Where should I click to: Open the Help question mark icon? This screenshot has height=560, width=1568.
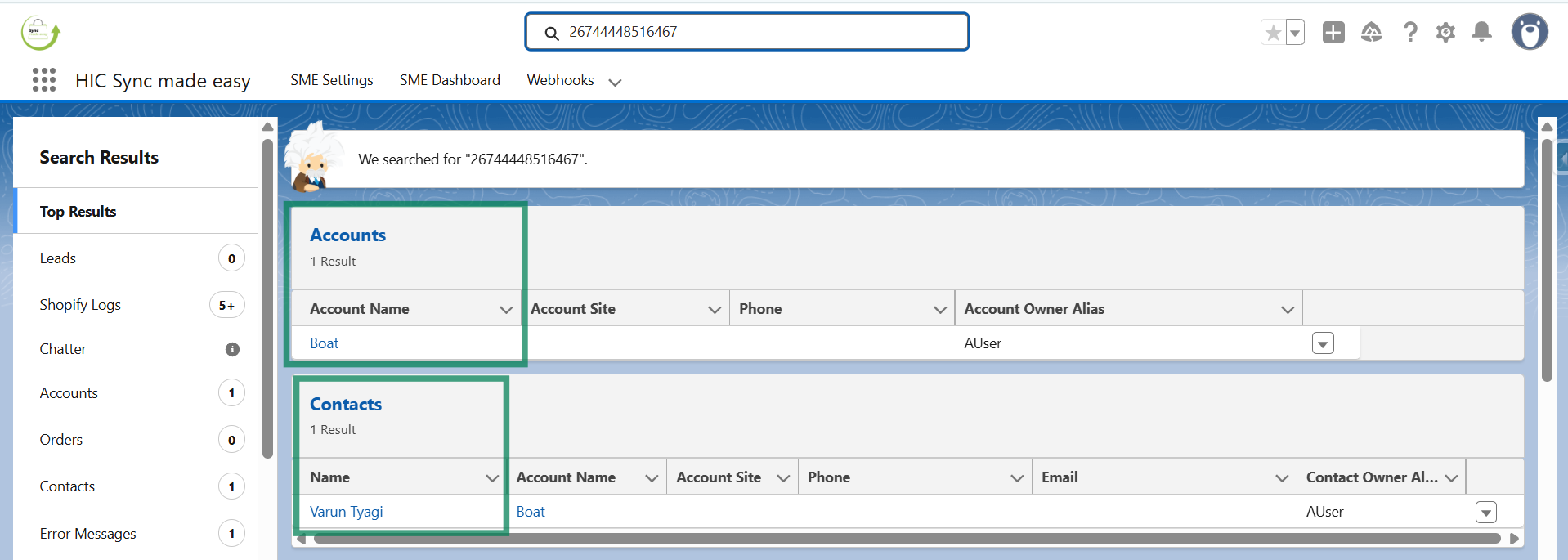click(x=1410, y=33)
